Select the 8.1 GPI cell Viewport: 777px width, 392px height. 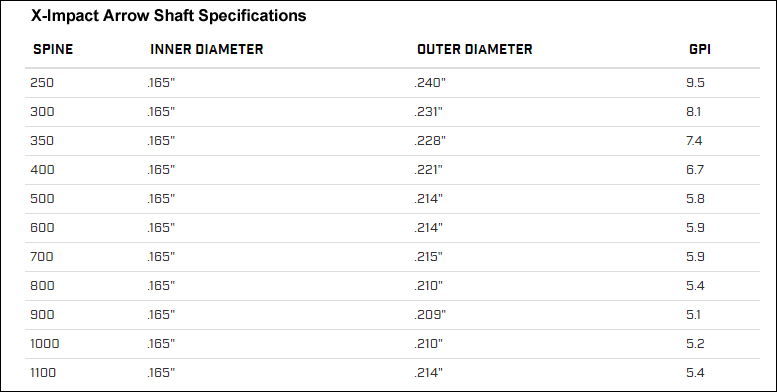(x=693, y=112)
